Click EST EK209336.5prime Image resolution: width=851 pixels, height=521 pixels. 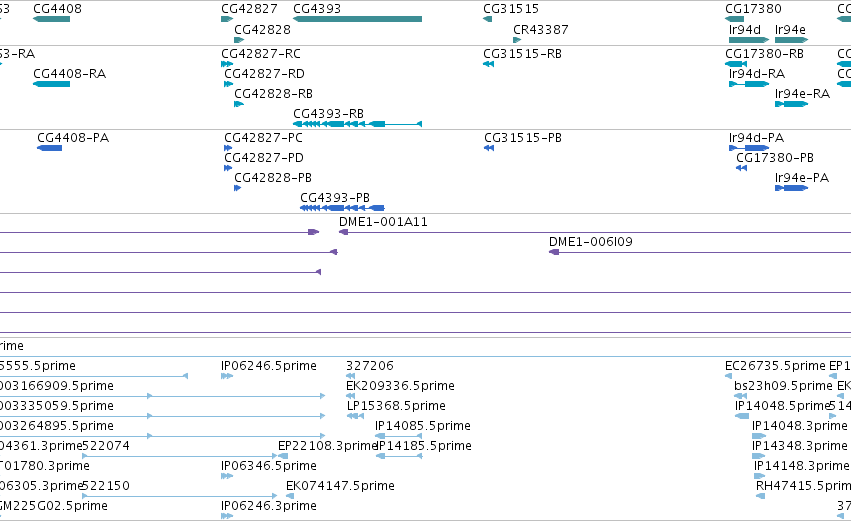click(400, 386)
